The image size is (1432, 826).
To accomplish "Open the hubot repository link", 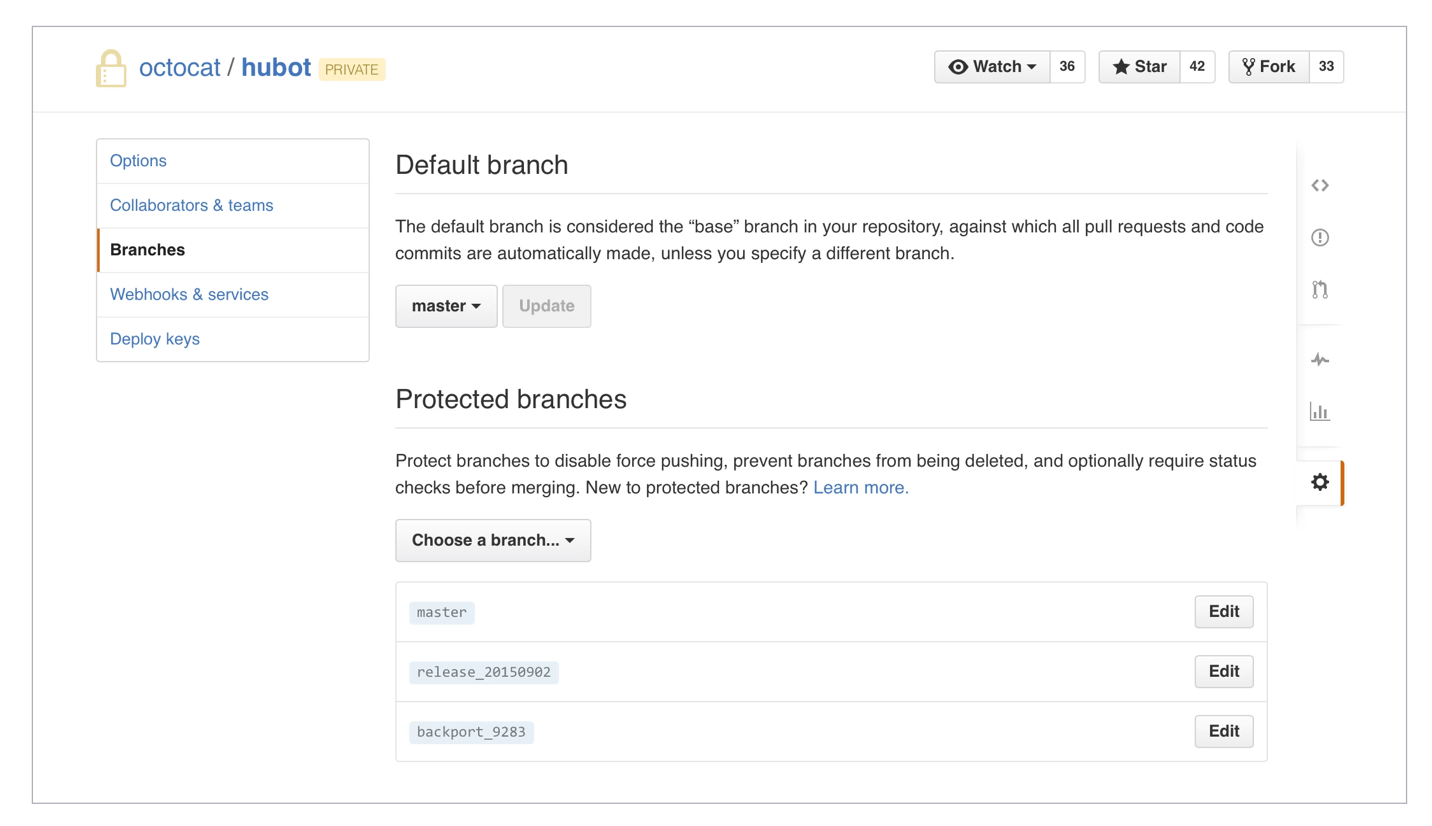I will (x=276, y=68).
